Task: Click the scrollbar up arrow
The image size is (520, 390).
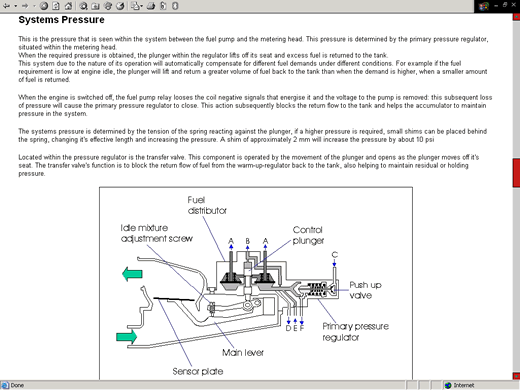Action: pyautogui.click(x=516, y=17)
